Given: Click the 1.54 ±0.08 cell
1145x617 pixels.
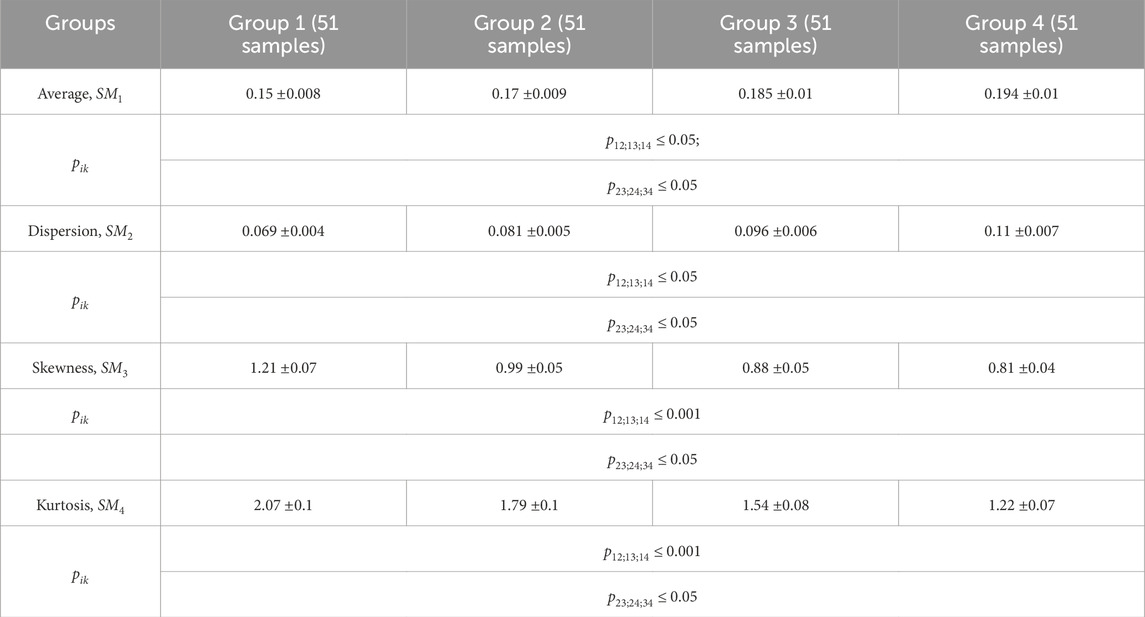Looking at the screenshot, I should coord(775,506).
